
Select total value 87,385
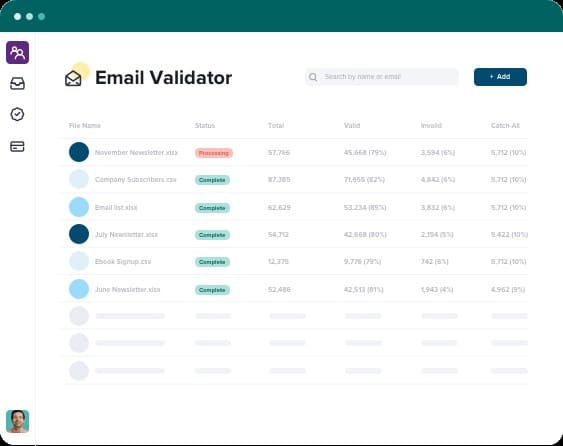279,180
